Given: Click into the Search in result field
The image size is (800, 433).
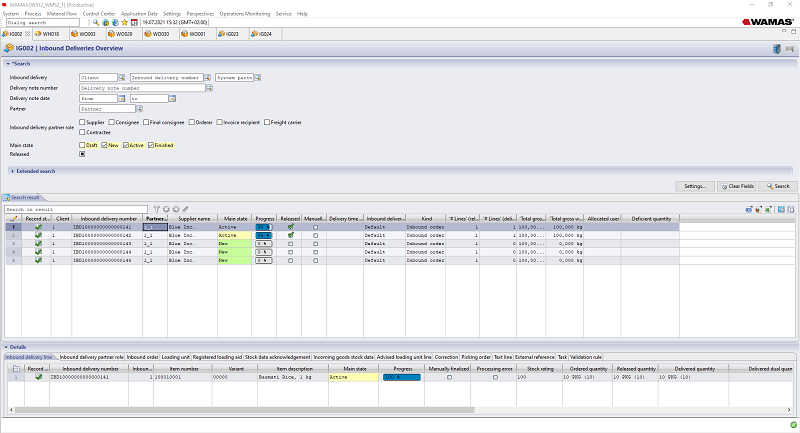Looking at the screenshot, I should [x=76, y=209].
